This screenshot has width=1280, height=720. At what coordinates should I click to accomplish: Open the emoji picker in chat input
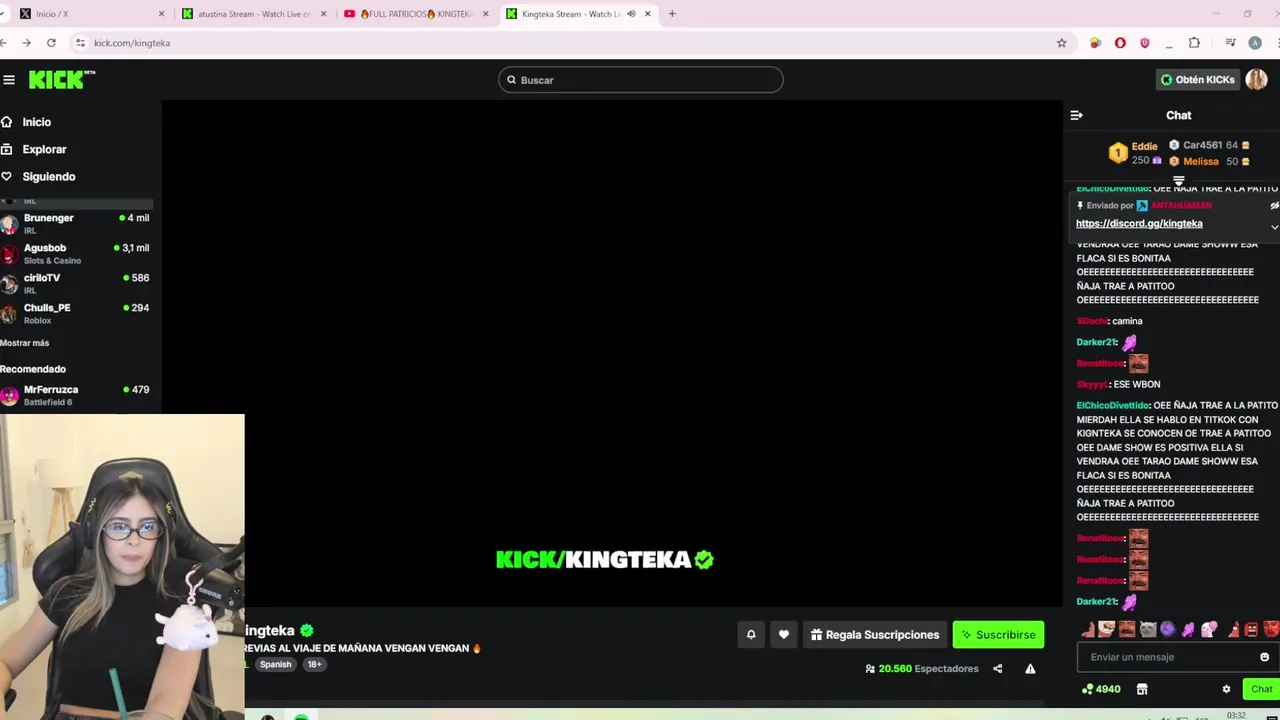1264,657
